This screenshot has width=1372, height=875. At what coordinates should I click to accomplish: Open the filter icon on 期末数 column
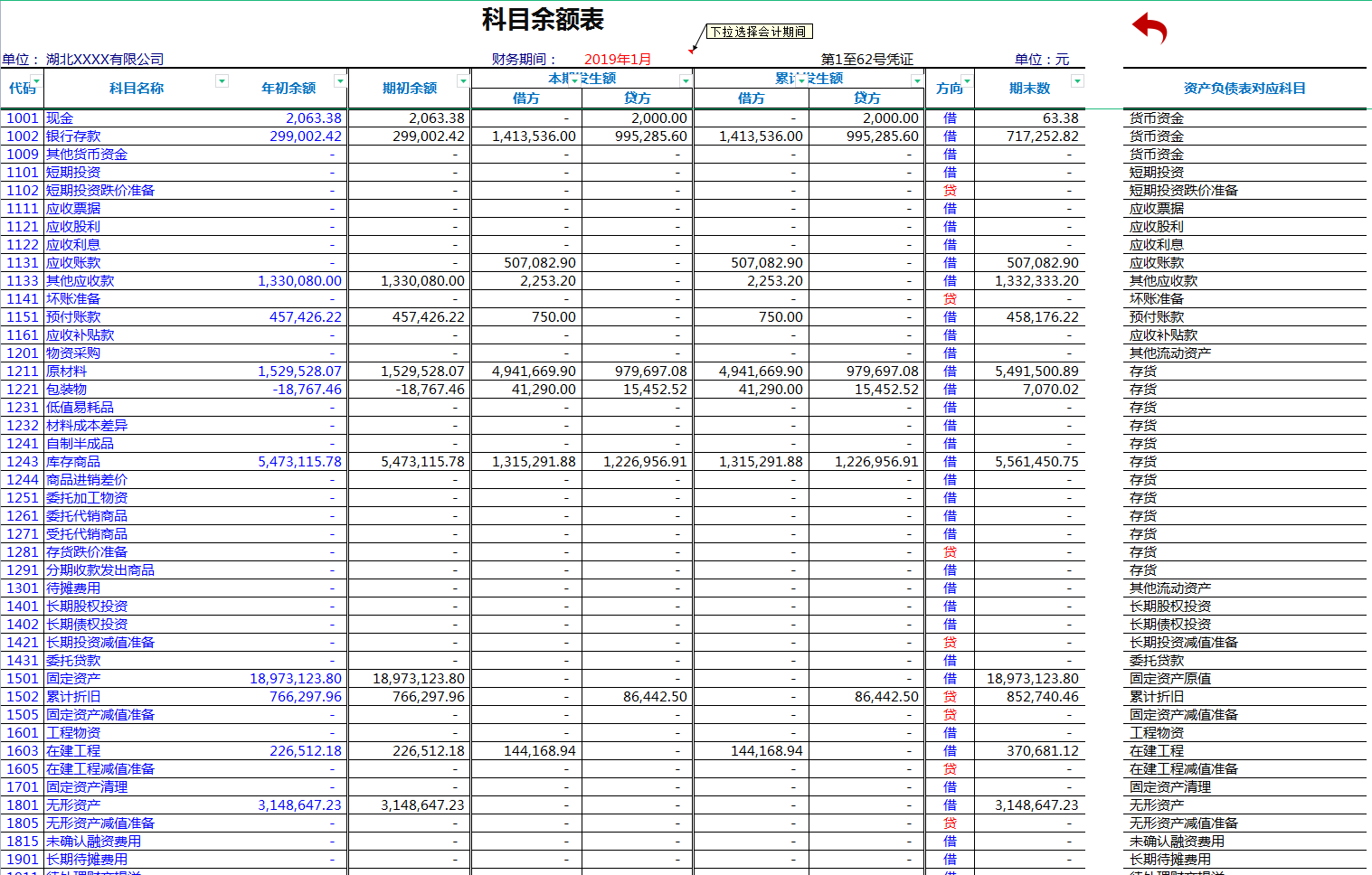(1076, 81)
